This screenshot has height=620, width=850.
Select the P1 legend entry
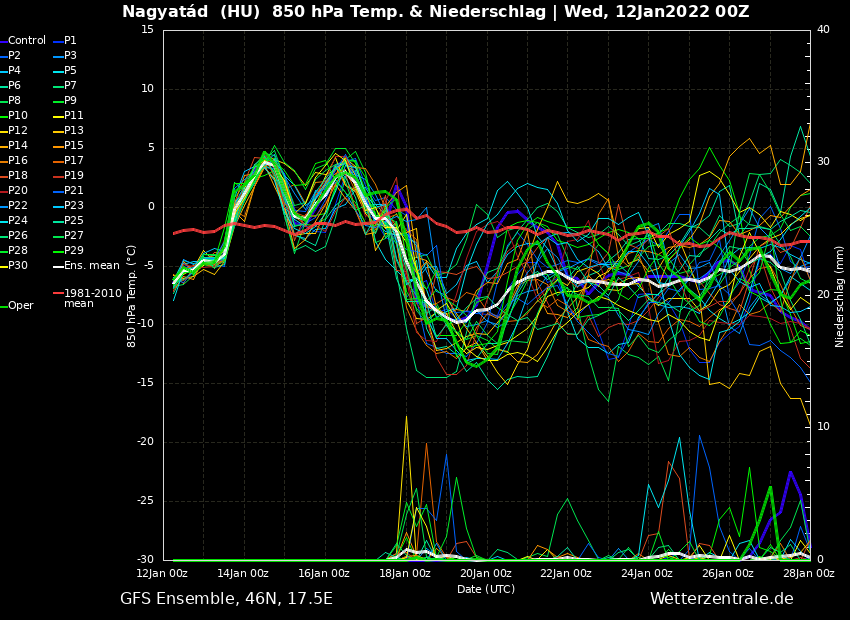[70, 41]
